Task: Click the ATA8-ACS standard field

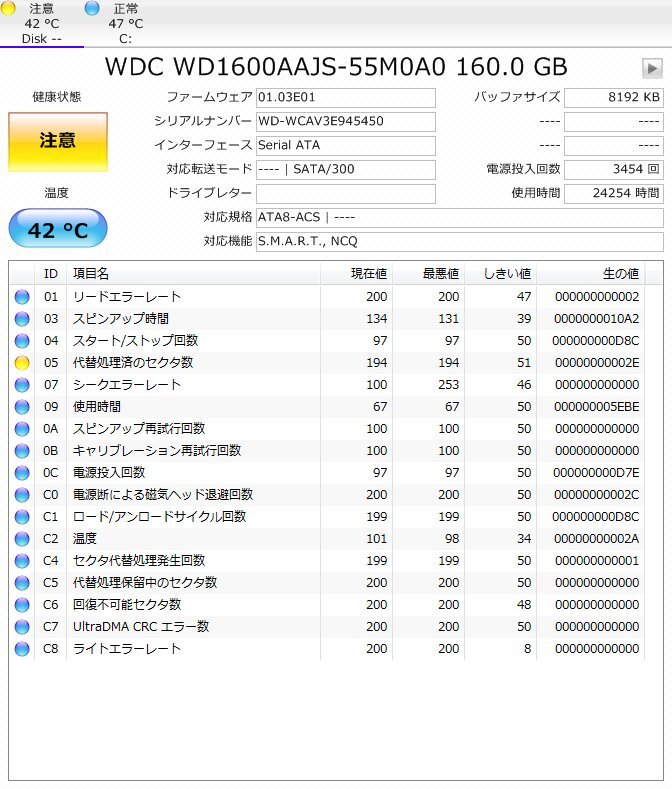Action: pyautogui.click(x=459, y=217)
